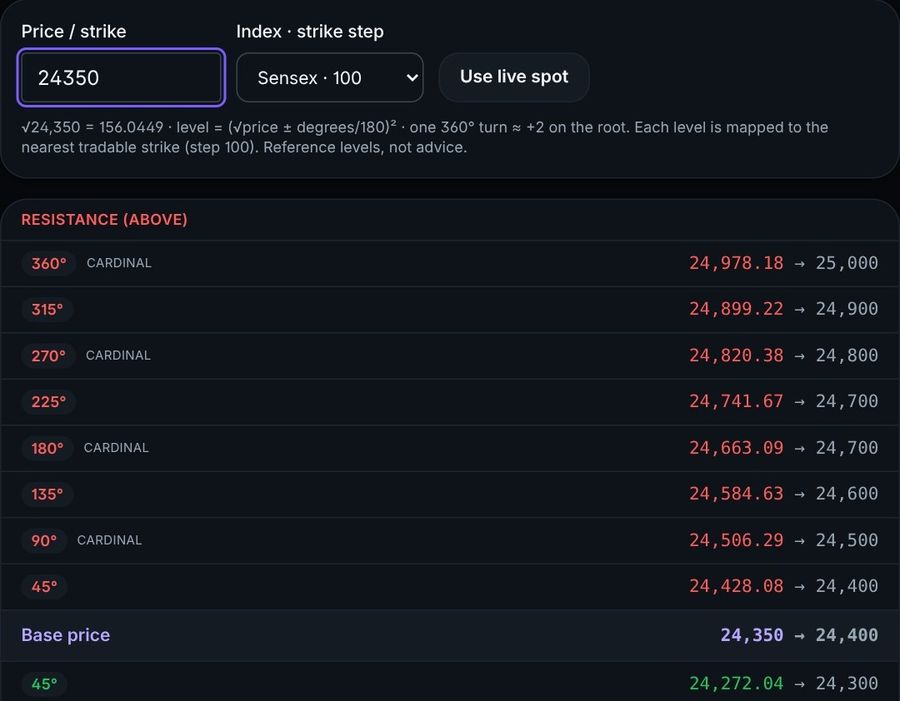This screenshot has height=701, width=900.
Task: Click the level value 24,820.38
Action: point(736,355)
